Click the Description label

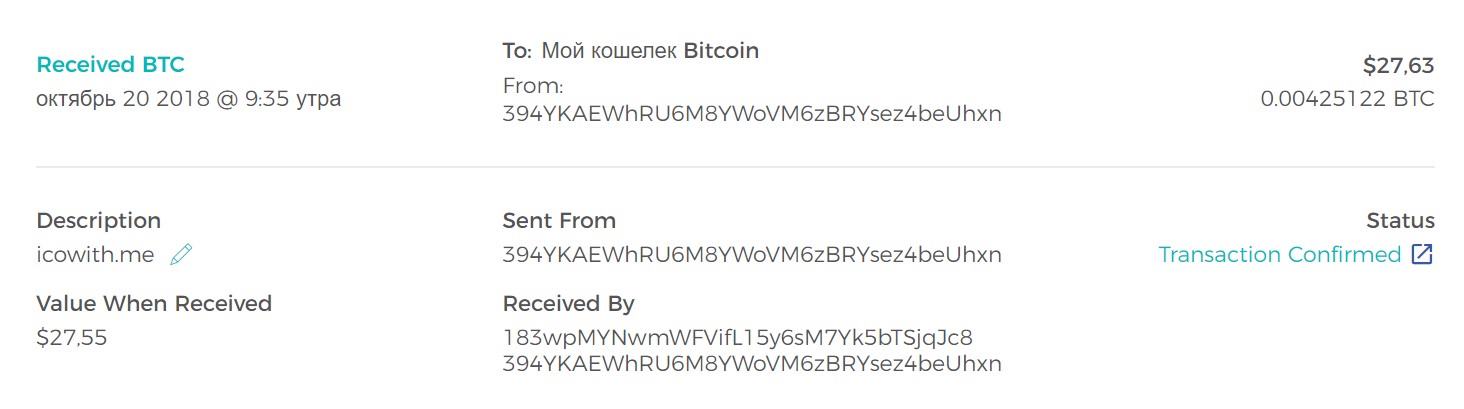(x=98, y=220)
